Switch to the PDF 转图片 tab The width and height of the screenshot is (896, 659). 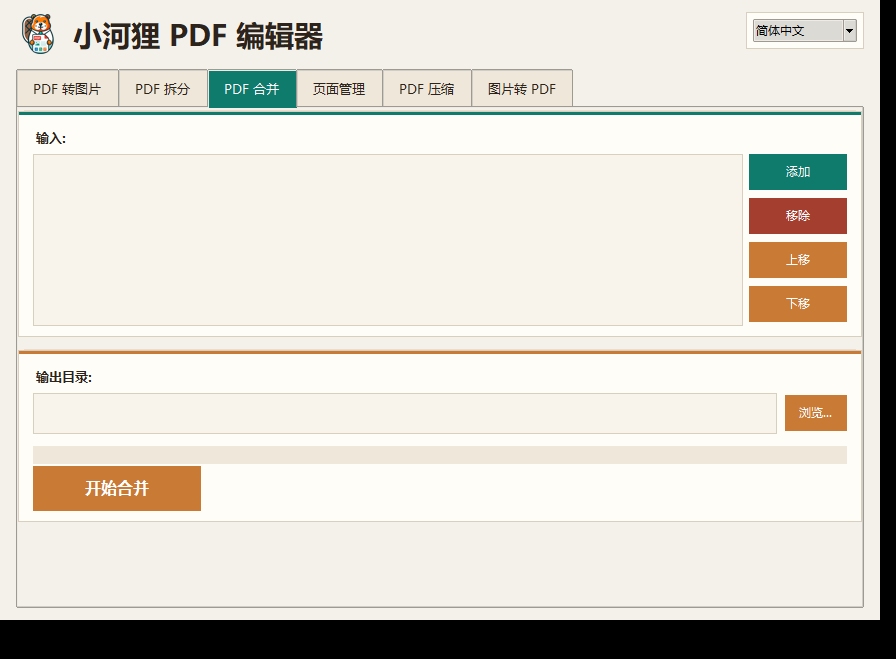tap(67, 89)
